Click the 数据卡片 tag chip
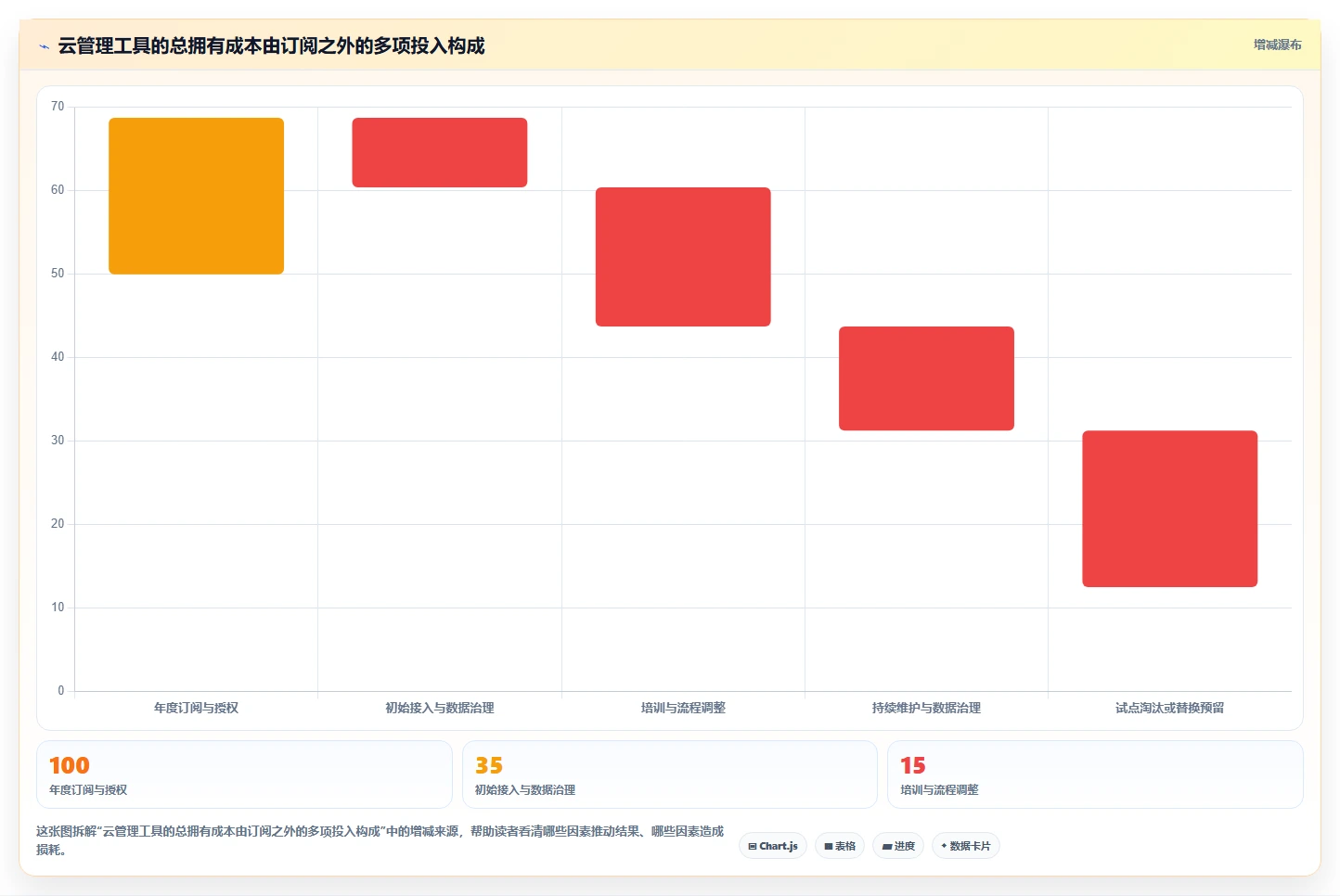The image size is (1340, 896). [965, 846]
